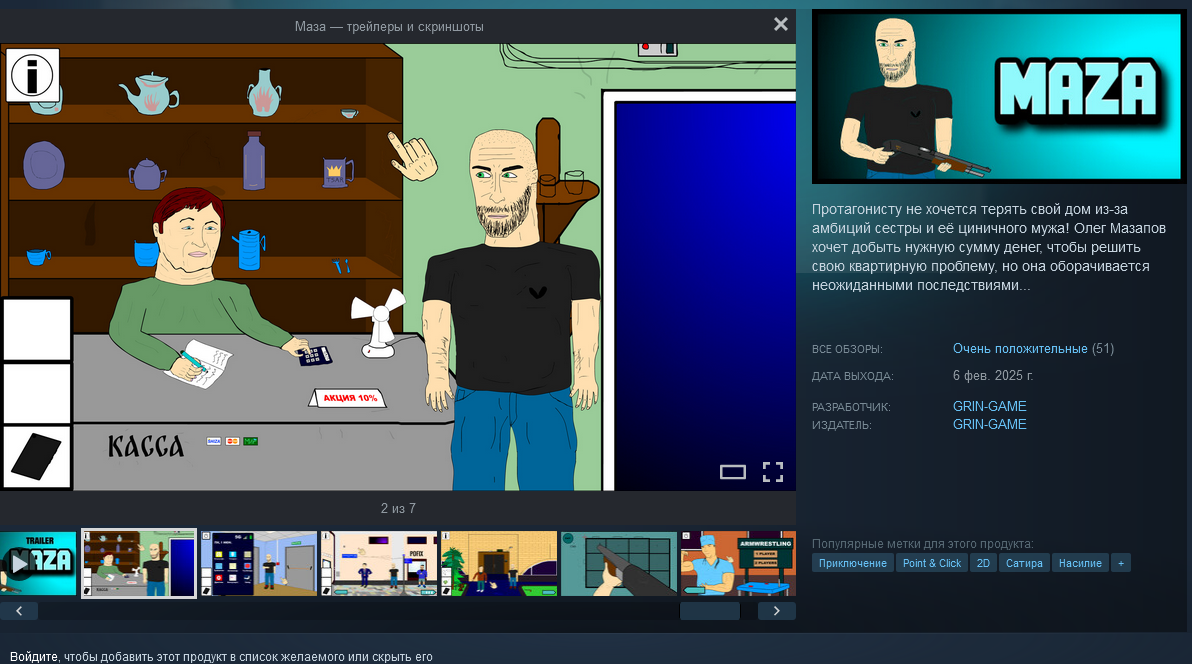1192x664 pixels.
Task: Click the pointing hand cursor in screenshot
Action: (413, 157)
